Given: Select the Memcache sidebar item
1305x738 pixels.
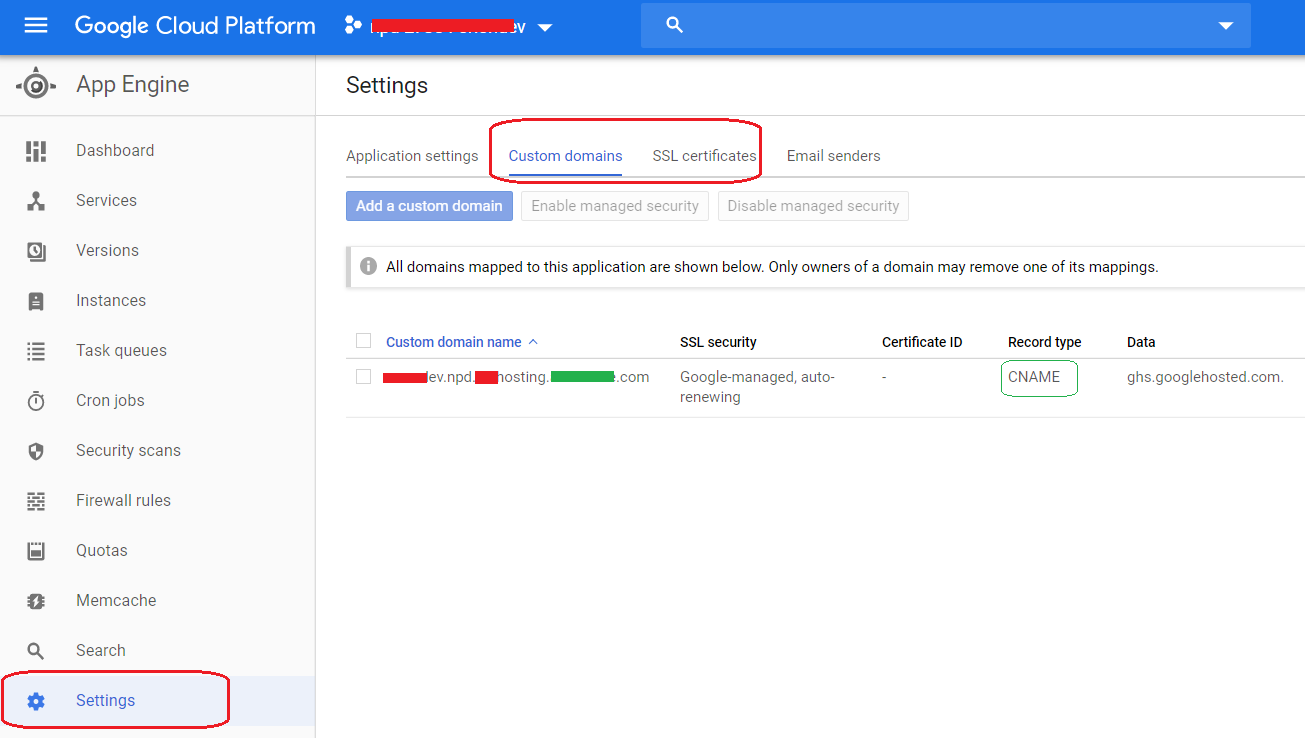Looking at the screenshot, I should (116, 600).
